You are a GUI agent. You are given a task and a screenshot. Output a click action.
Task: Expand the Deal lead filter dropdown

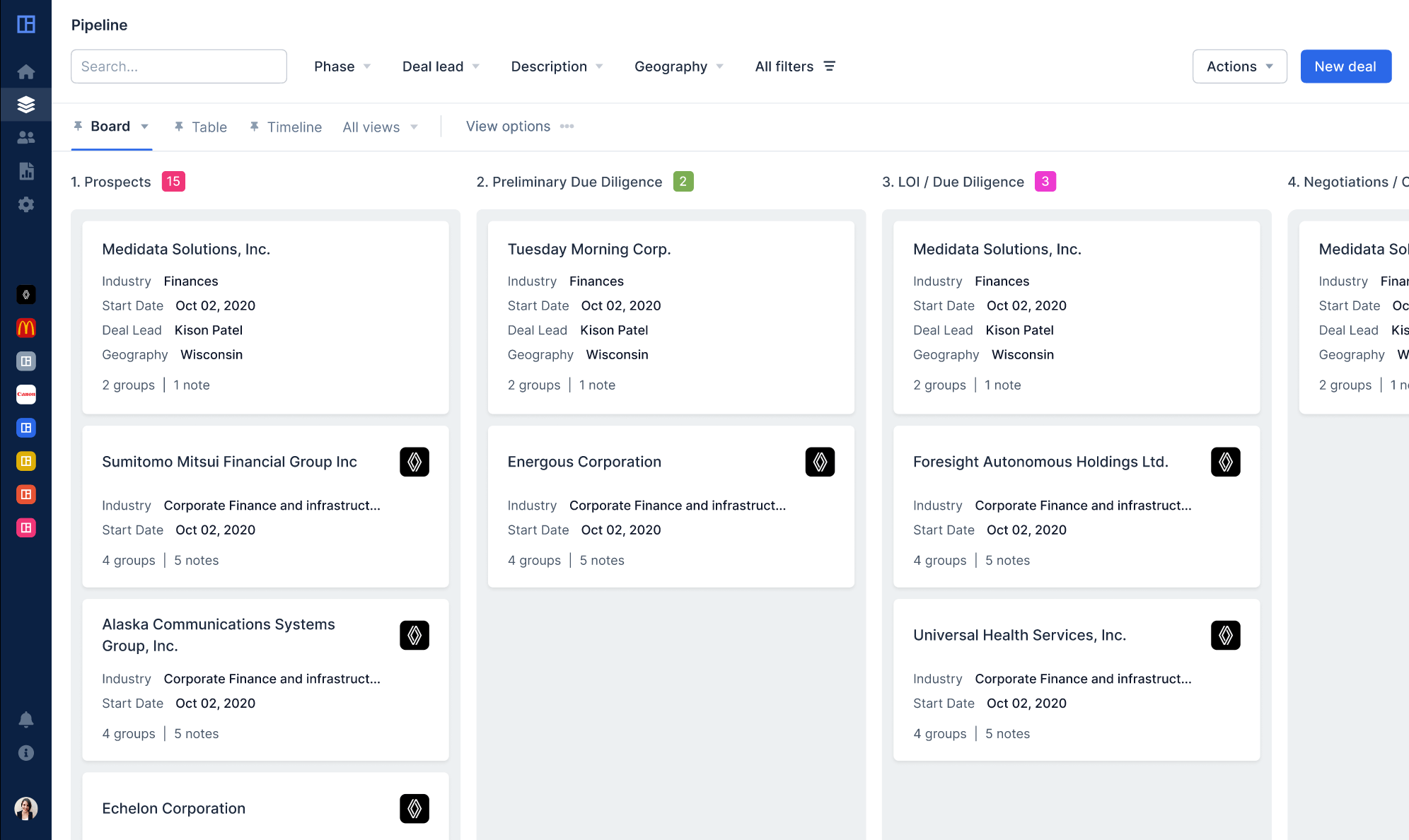click(441, 66)
